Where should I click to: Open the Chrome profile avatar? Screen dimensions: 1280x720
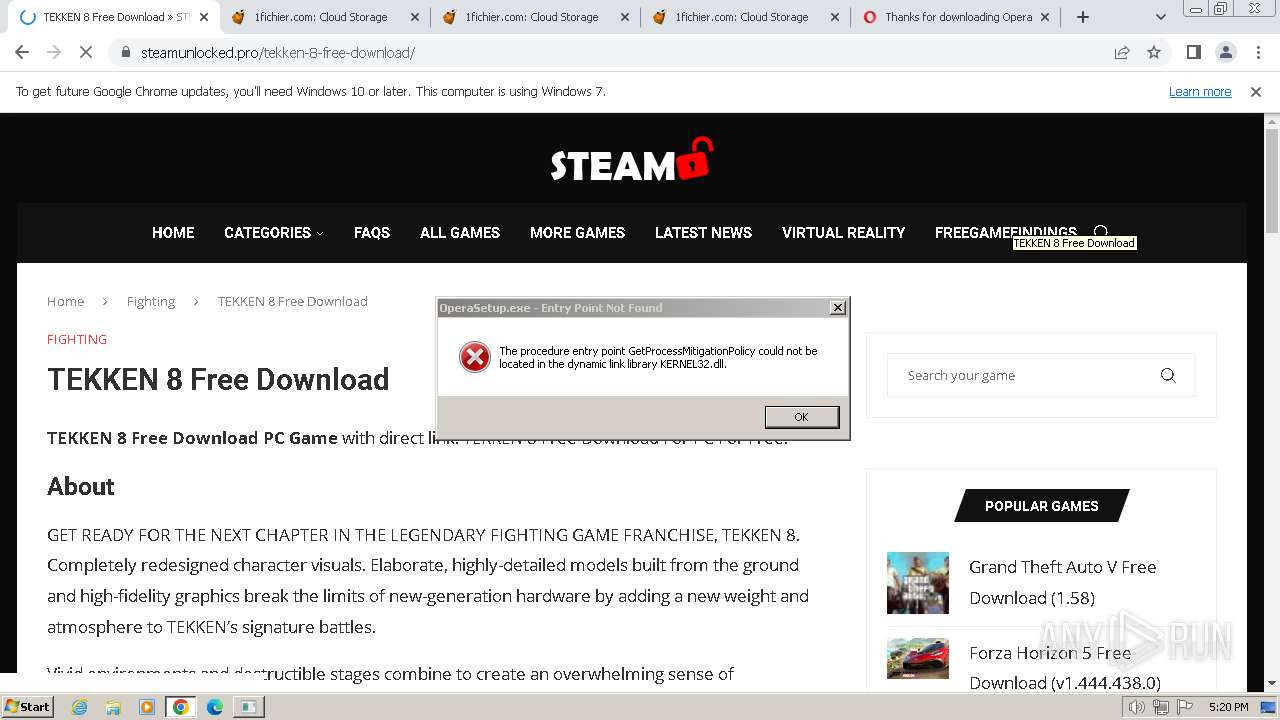pos(1225,52)
